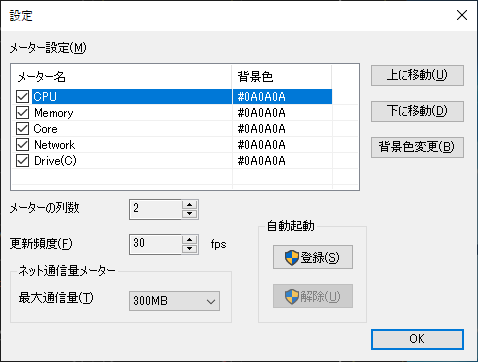Click the Memory background color #0A0A0A cell
Image resolution: width=478 pixels, height=362 pixels.
pos(282,113)
